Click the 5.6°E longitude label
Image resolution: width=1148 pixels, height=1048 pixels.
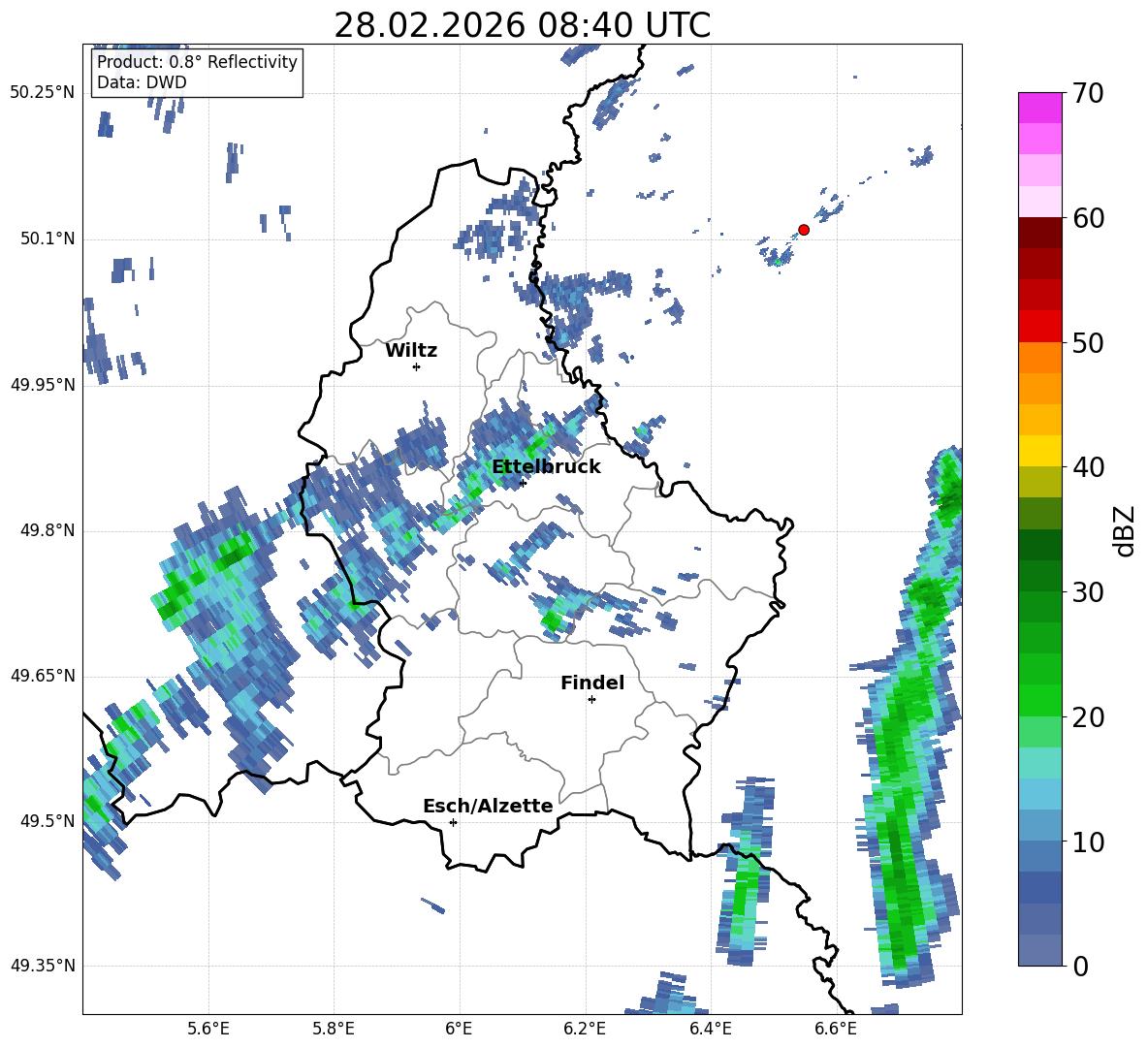tap(208, 1029)
